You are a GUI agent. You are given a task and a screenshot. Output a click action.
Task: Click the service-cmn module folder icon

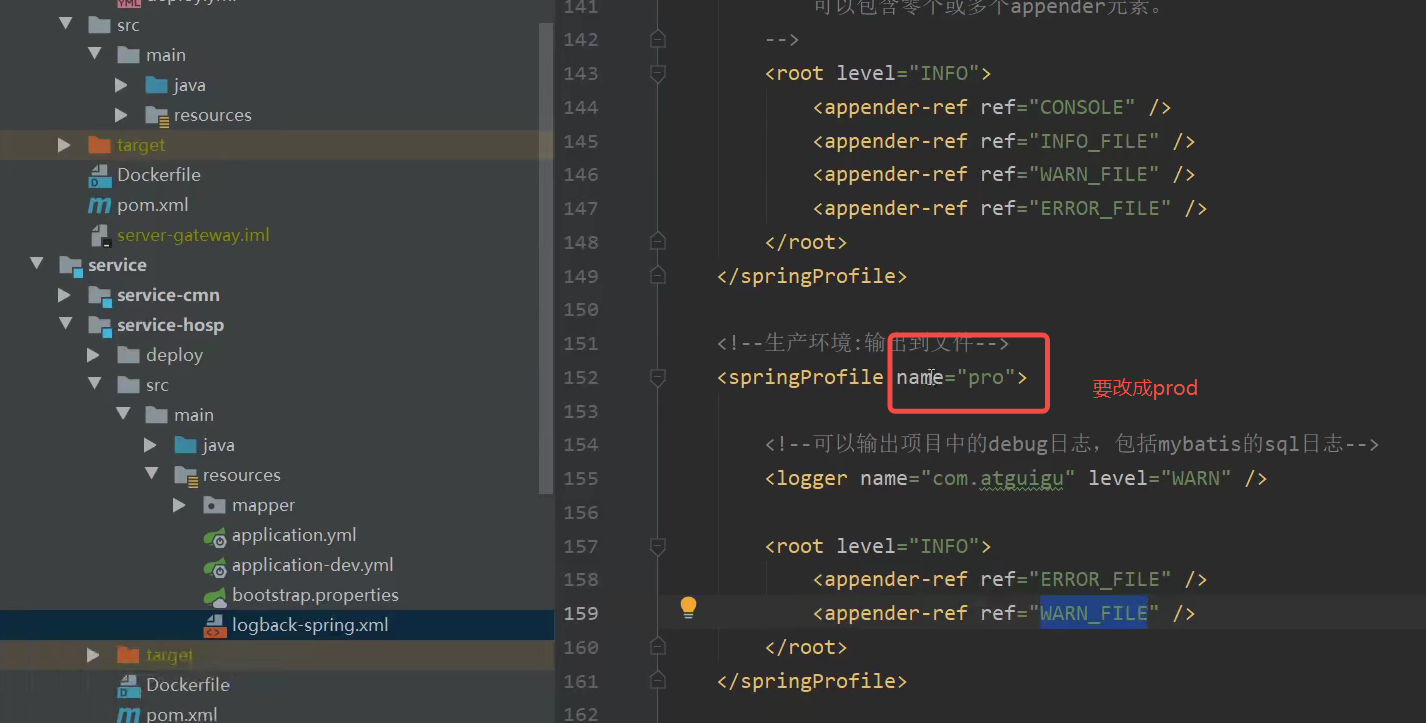click(99, 296)
